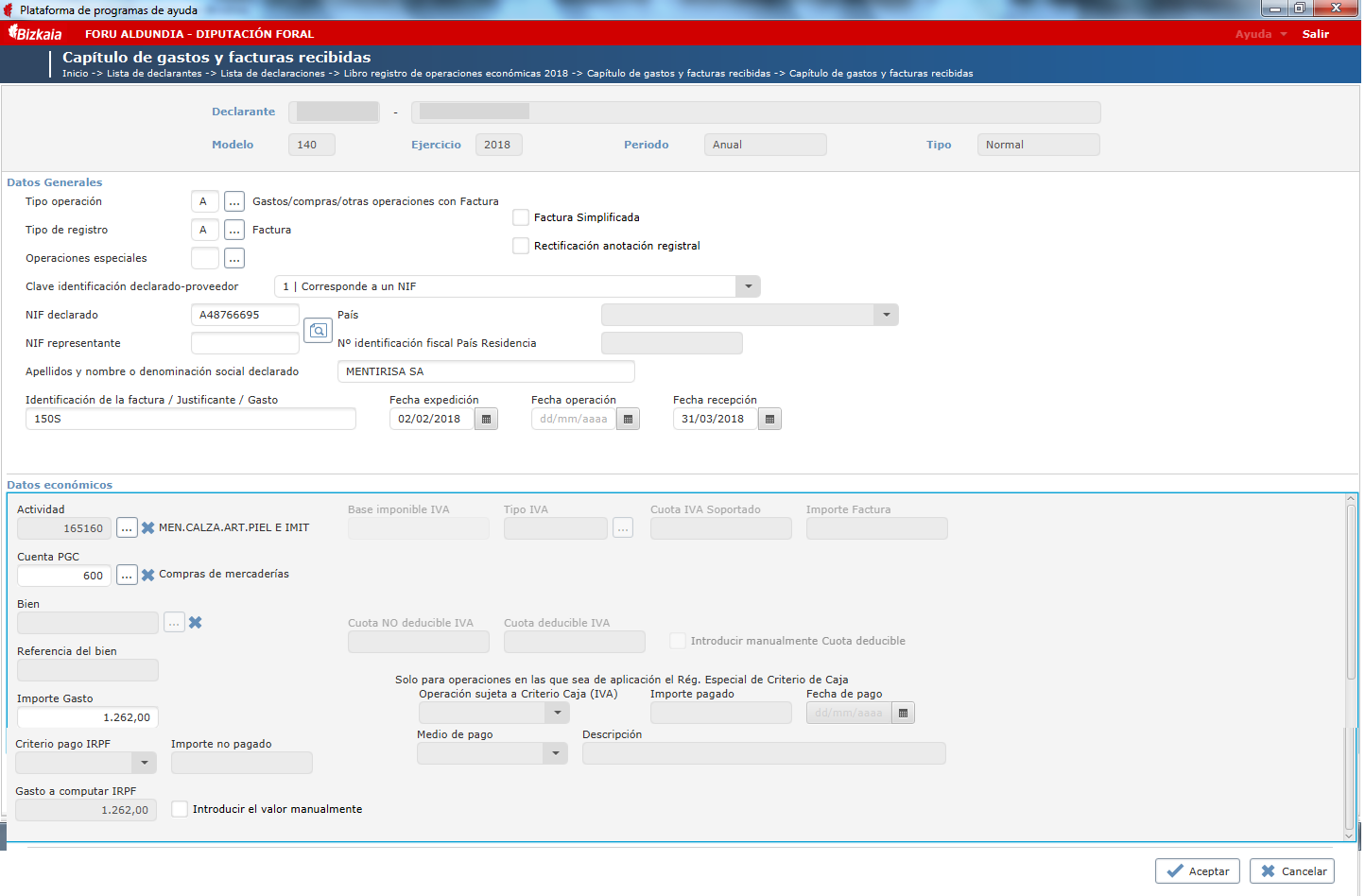Click the denominación social declarado field
Screen dimensions: 1365x896
(x=486, y=371)
